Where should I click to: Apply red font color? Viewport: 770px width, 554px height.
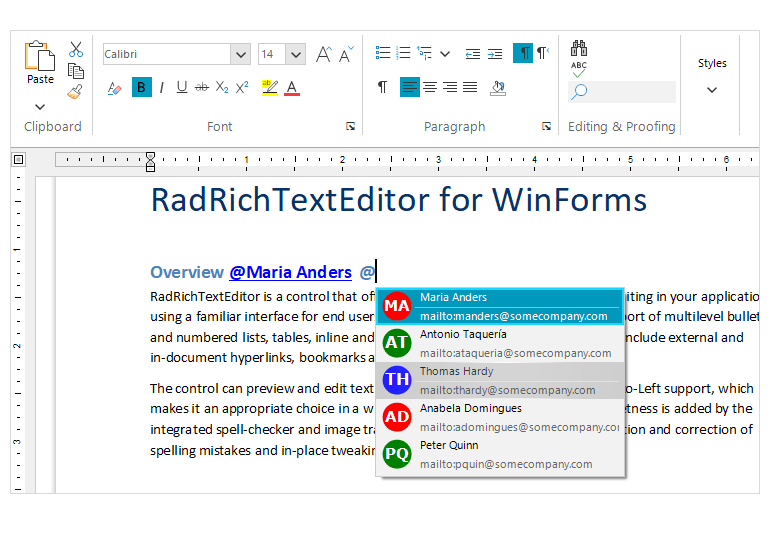(292, 87)
